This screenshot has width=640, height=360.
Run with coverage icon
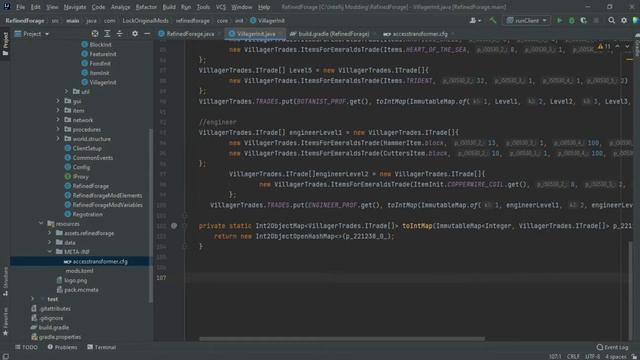(x=584, y=20)
